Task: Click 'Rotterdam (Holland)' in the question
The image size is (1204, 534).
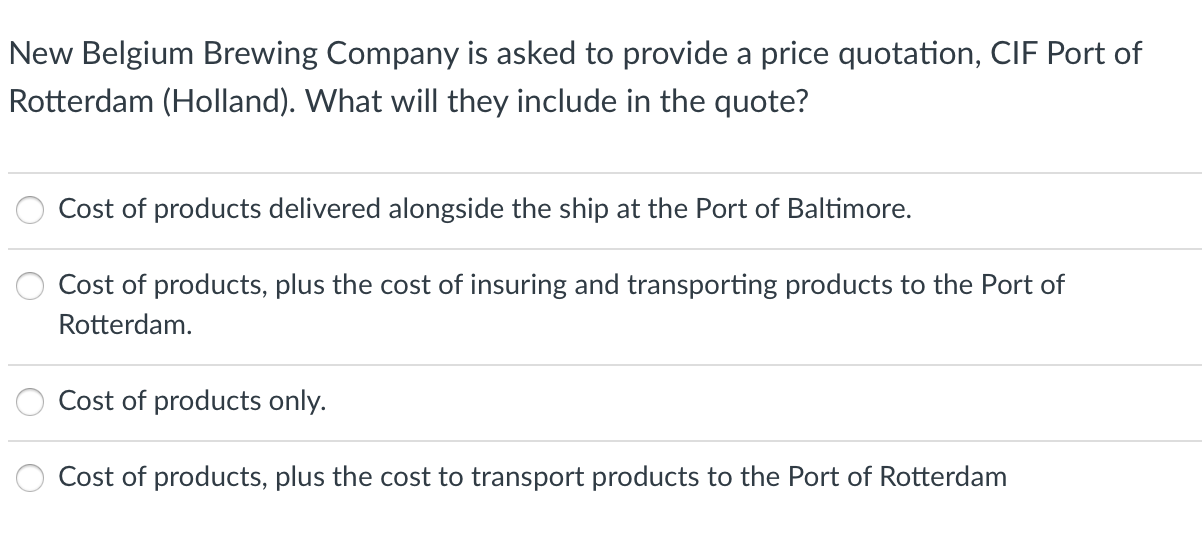Action: tap(148, 103)
